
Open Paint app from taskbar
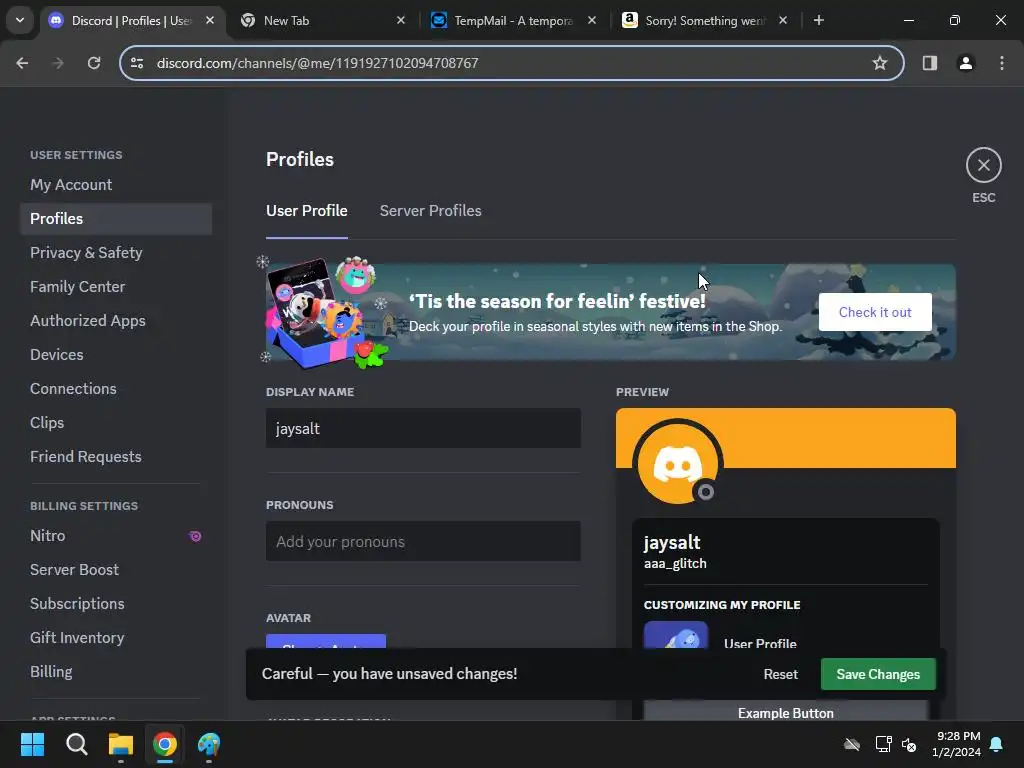[209, 744]
